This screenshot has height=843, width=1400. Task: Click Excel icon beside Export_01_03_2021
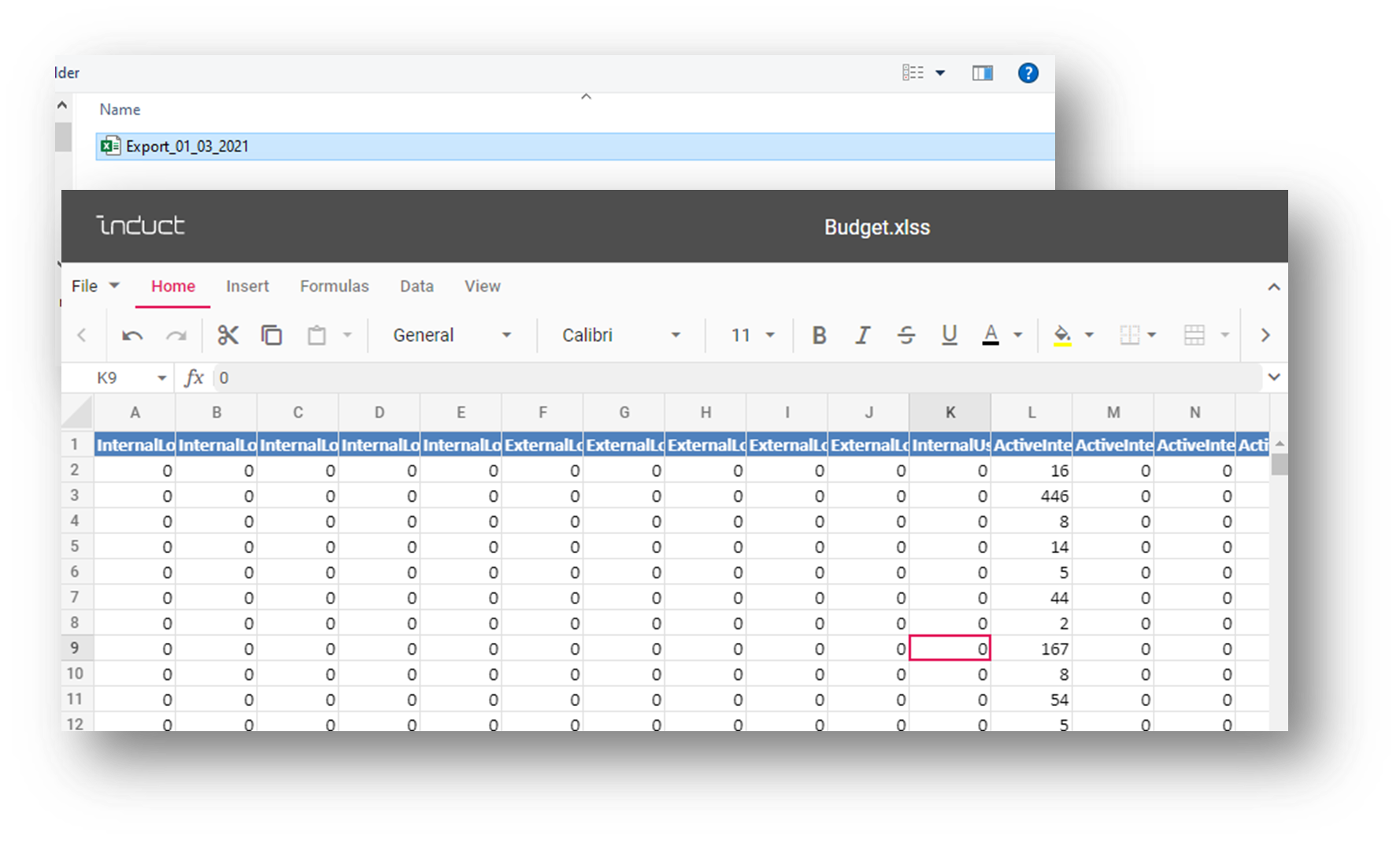coord(110,147)
